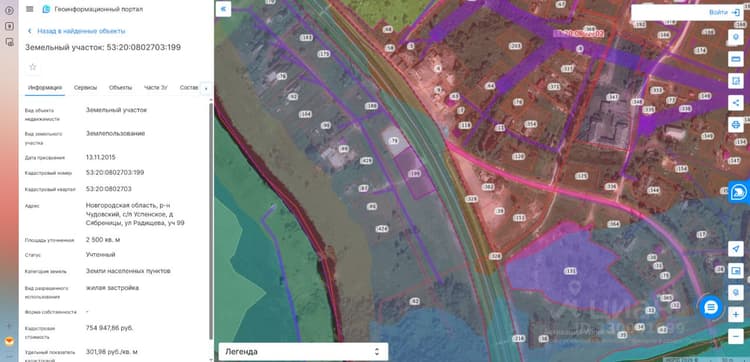Click the scrollbar down arrow in info panel
This screenshot has width=750, height=362.
tap(211, 359)
